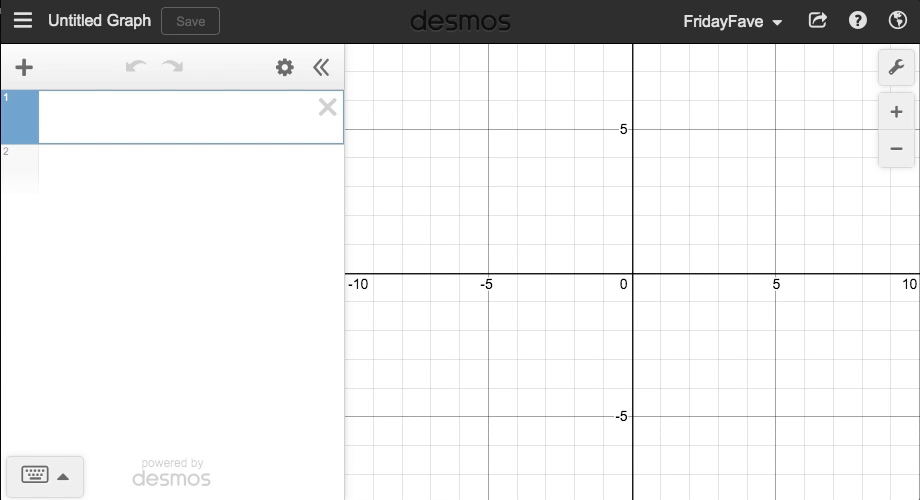Open Graph Settings wrench
The image size is (920, 500).
coord(896,67)
